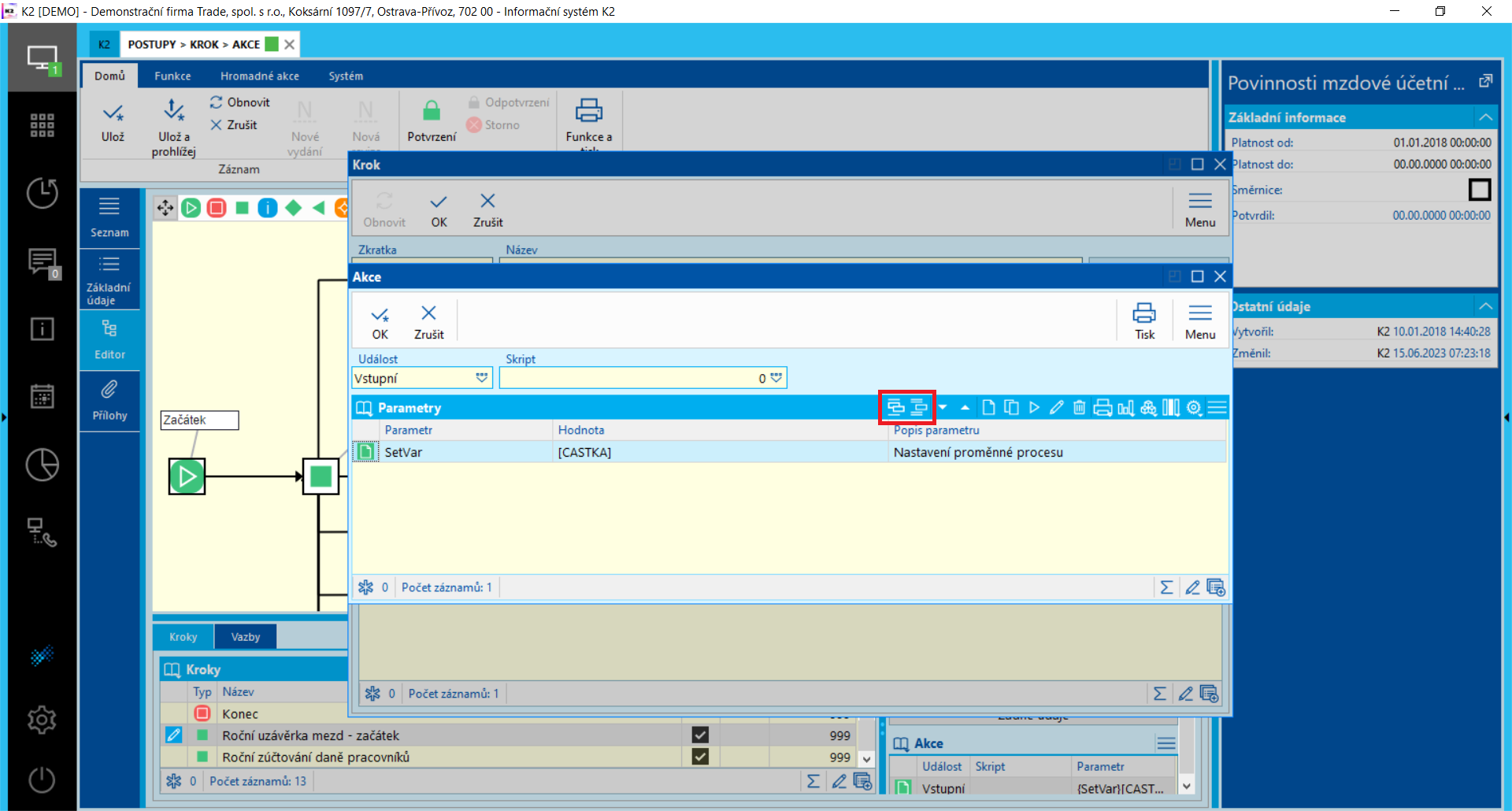Click Zrušit in the Akce window
Screen dimensions: 1512x811
point(428,321)
